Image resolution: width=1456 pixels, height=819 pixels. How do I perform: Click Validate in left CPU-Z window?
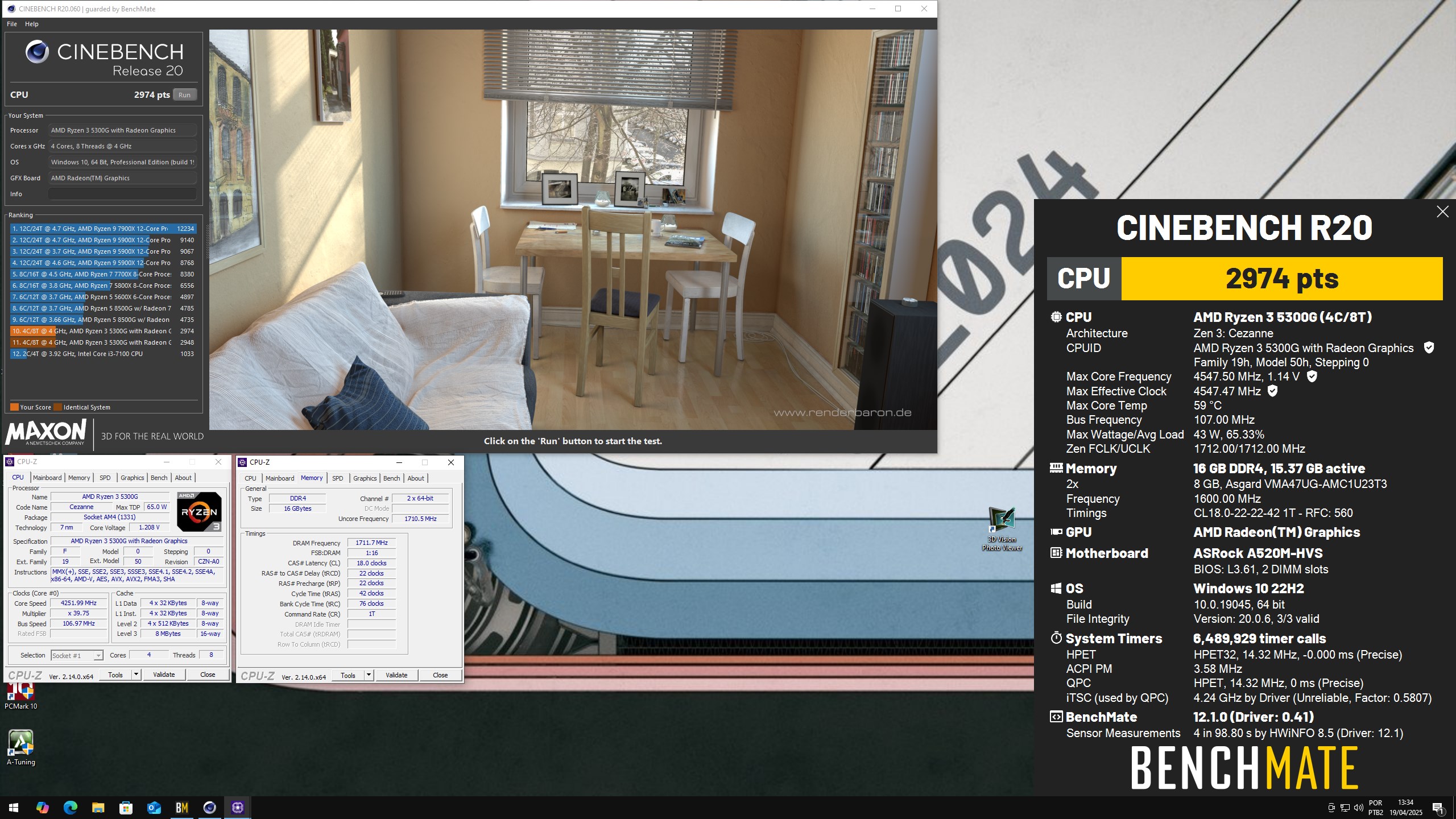[164, 675]
